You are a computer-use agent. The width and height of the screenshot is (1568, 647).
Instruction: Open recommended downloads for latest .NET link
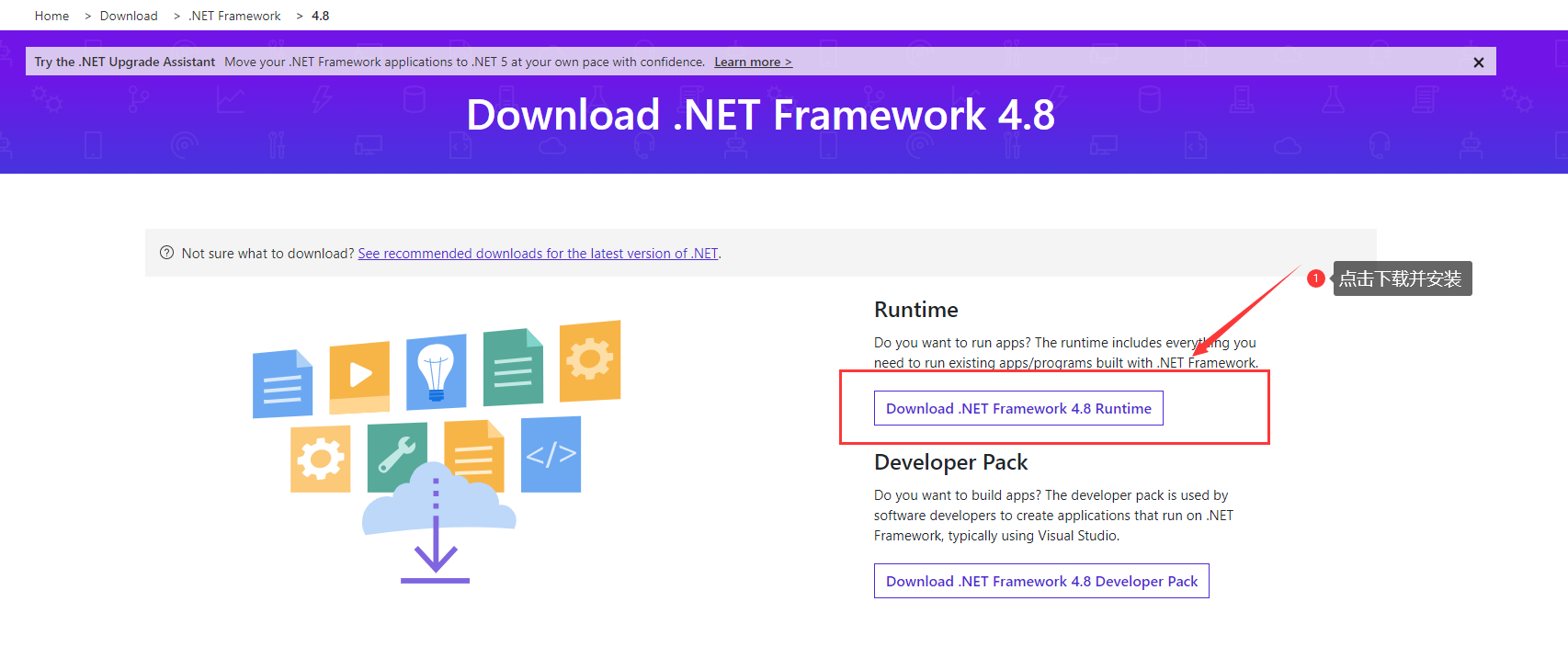[x=538, y=254]
